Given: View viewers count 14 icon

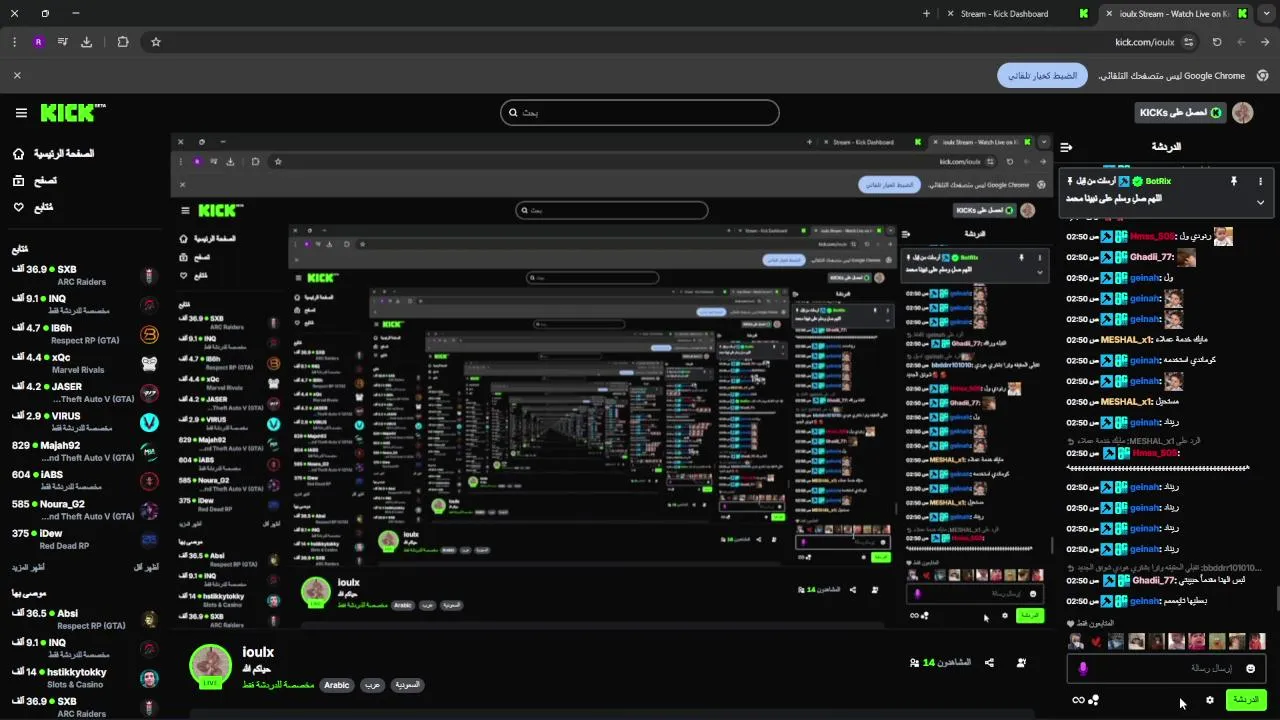Looking at the screenshot, I should (914, 663).
